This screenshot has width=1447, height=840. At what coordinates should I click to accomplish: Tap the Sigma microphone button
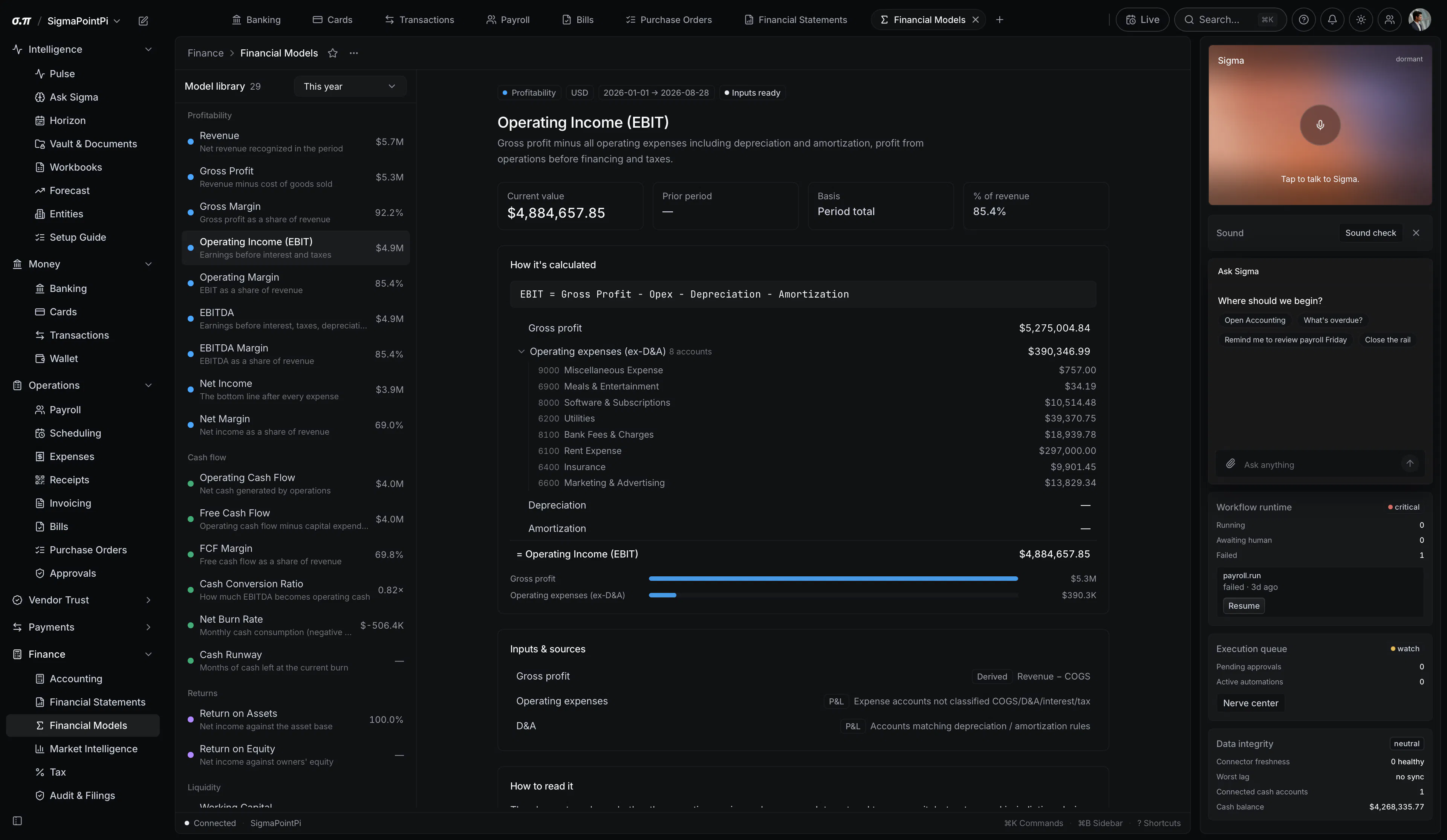pos(1320,125)
